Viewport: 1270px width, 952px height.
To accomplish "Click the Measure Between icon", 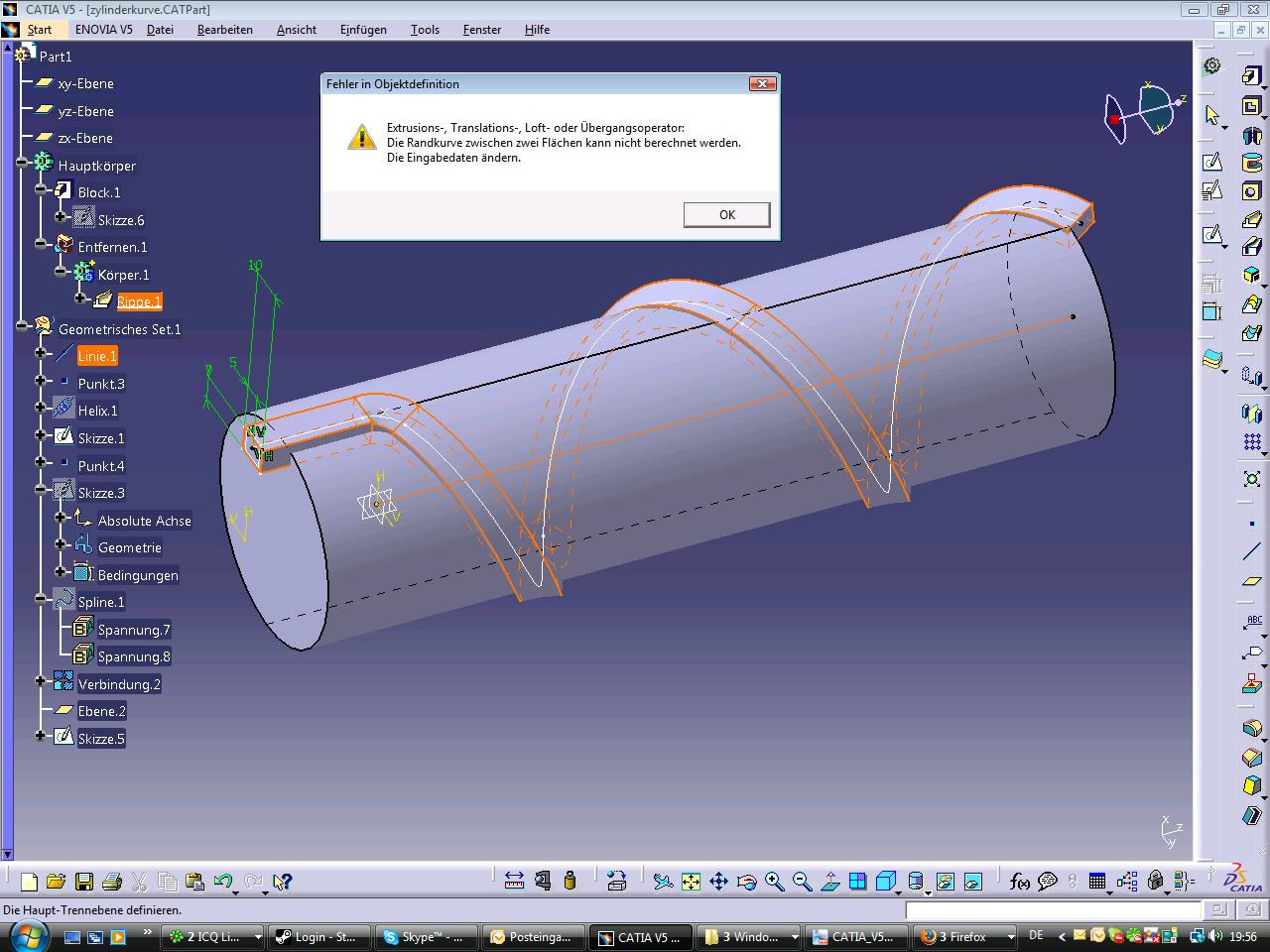I will tap(514, 881).
